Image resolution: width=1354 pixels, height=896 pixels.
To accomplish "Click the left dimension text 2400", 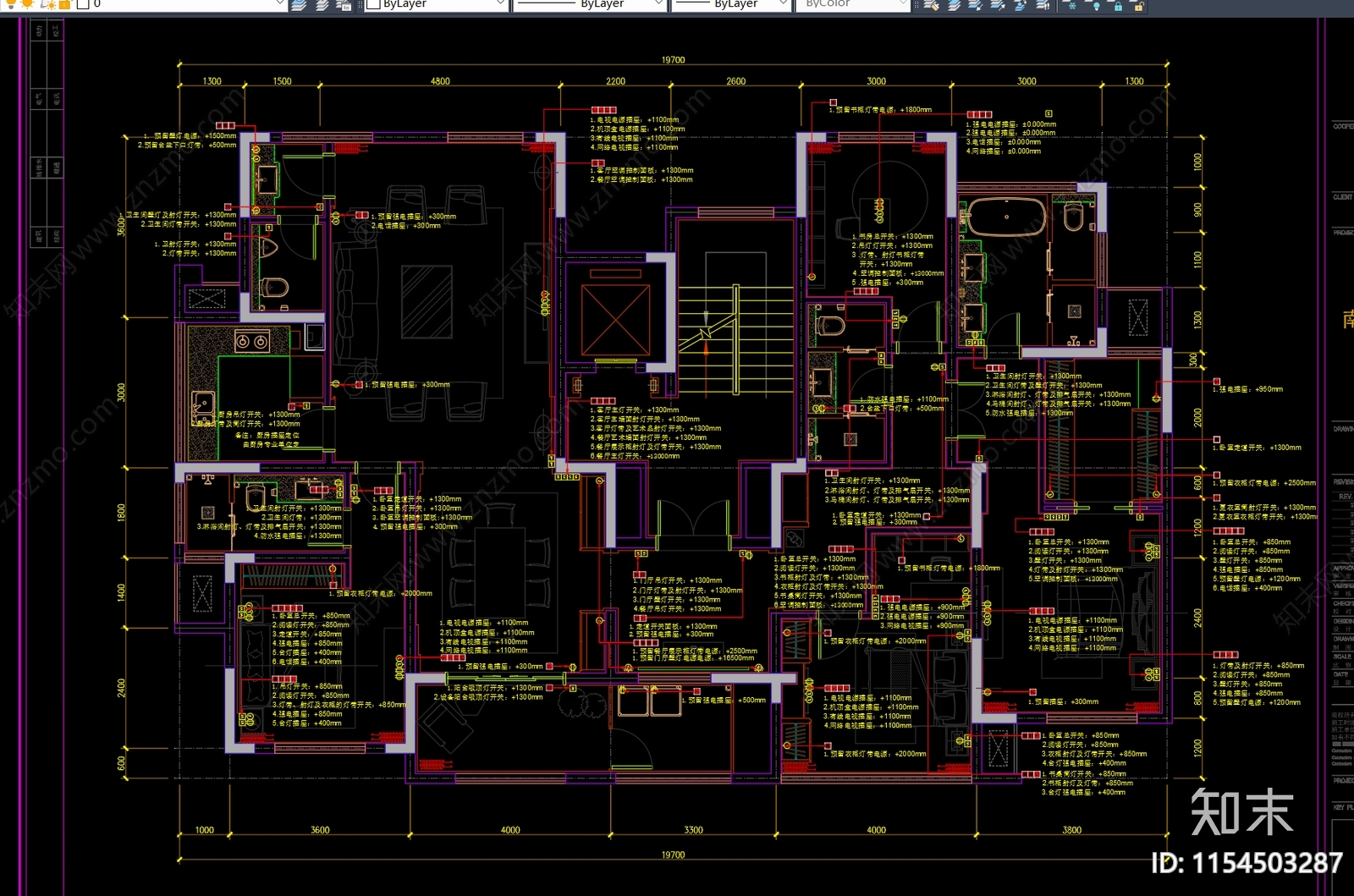I will click(122, 688).
